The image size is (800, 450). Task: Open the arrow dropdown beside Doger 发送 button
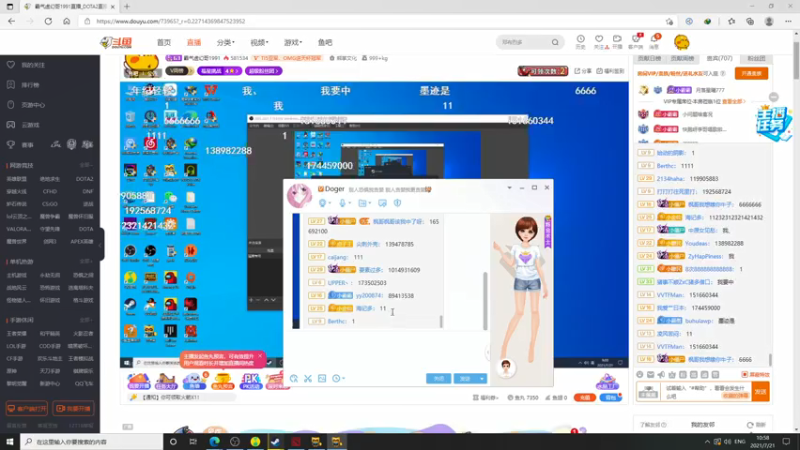coord(482,379)
